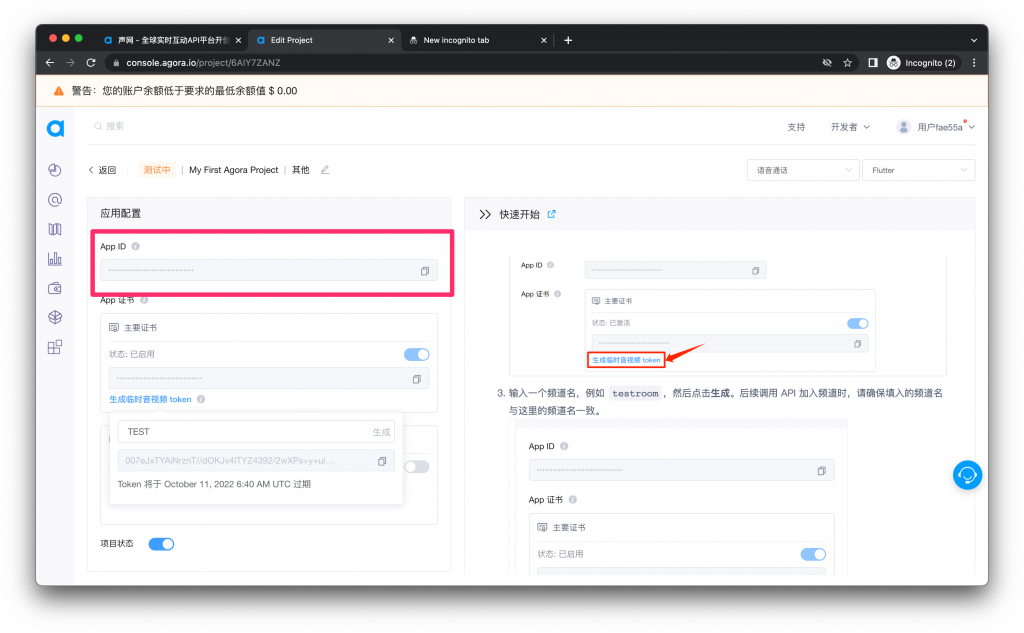
Task: Open the overview pie chart sidebar icon
Action: [x=55, y=170]
